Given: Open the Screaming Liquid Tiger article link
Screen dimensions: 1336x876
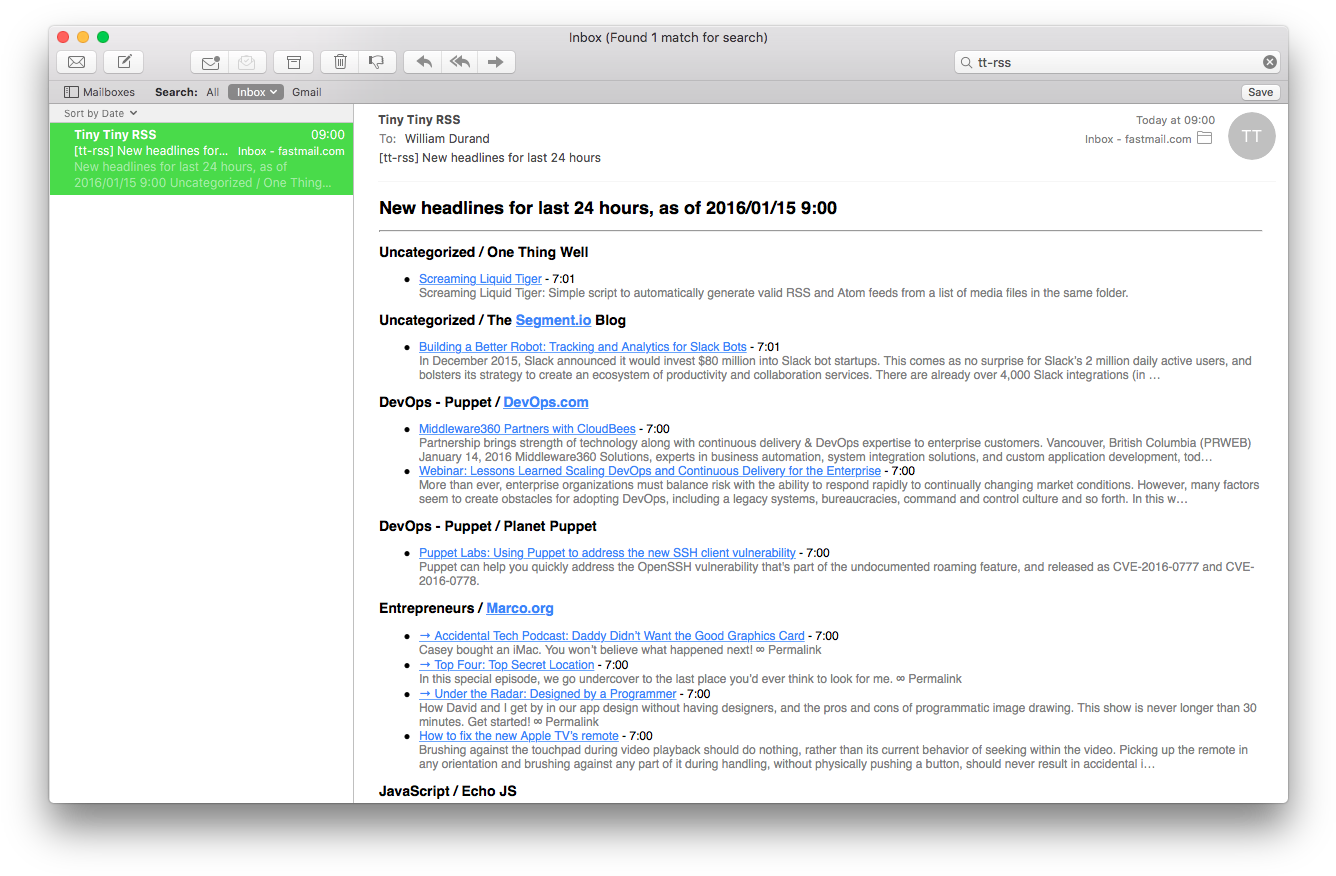Looking at the screenshot, I should [480, 278].
